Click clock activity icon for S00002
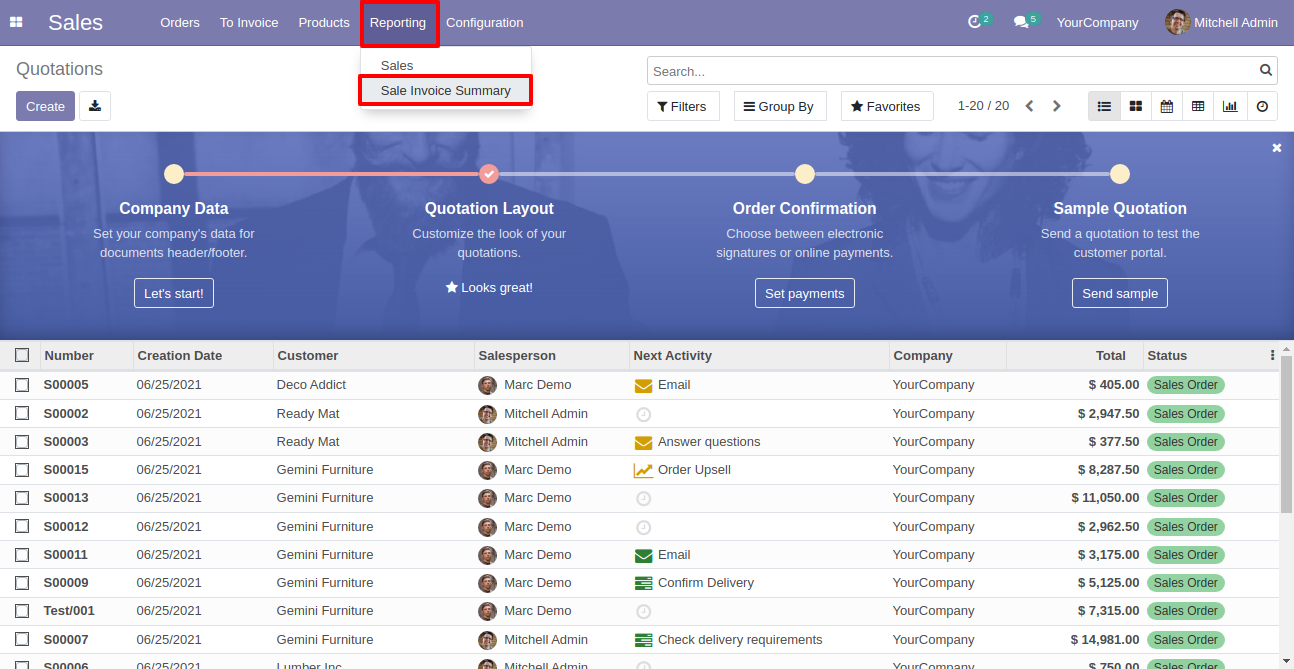 [643, 414]
